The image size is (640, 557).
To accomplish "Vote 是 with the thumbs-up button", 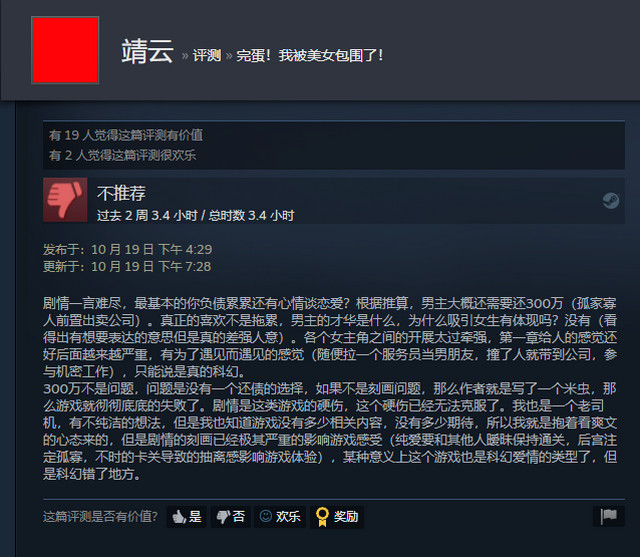I will (187, 517).
